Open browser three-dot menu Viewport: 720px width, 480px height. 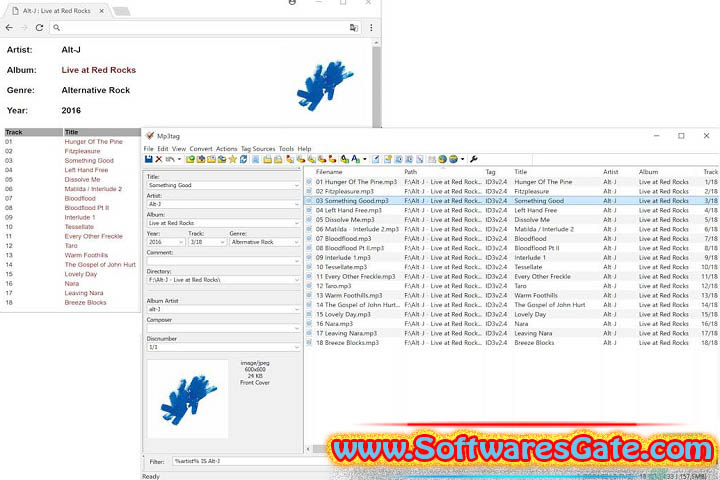click(371, 28)
